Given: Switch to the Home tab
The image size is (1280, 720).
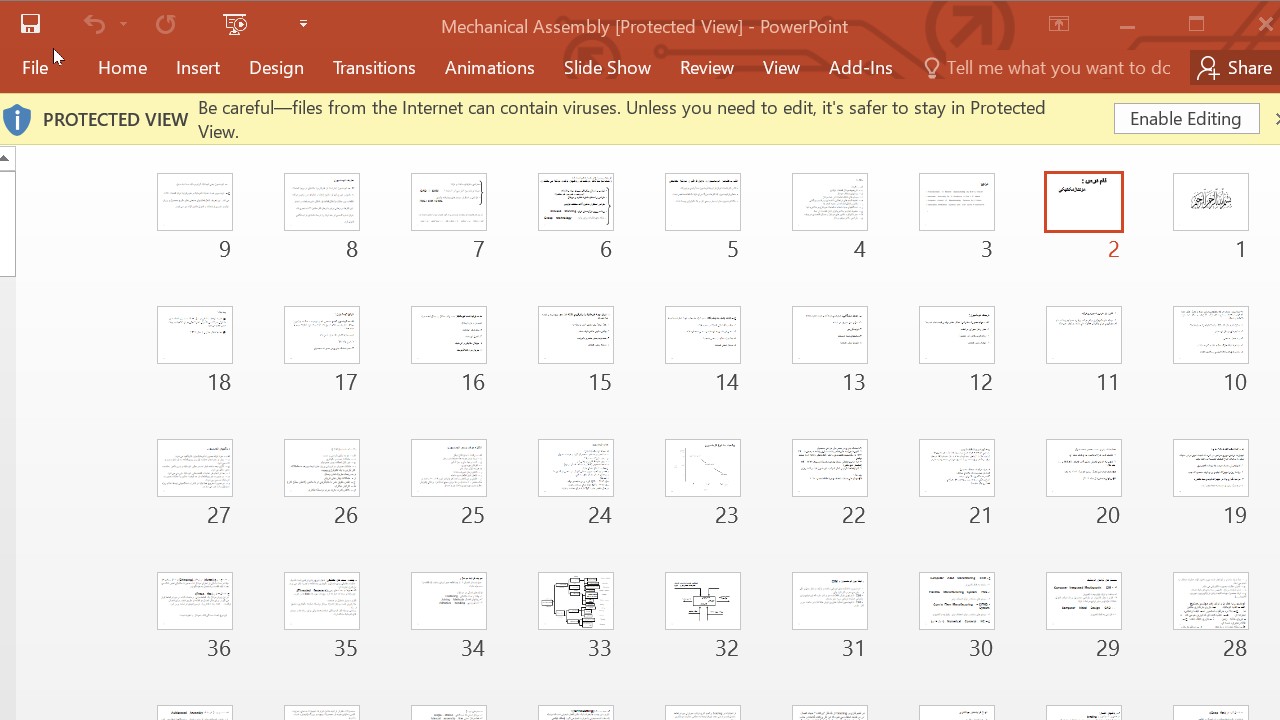Looking at the screenshot, I should pos(123,68).
